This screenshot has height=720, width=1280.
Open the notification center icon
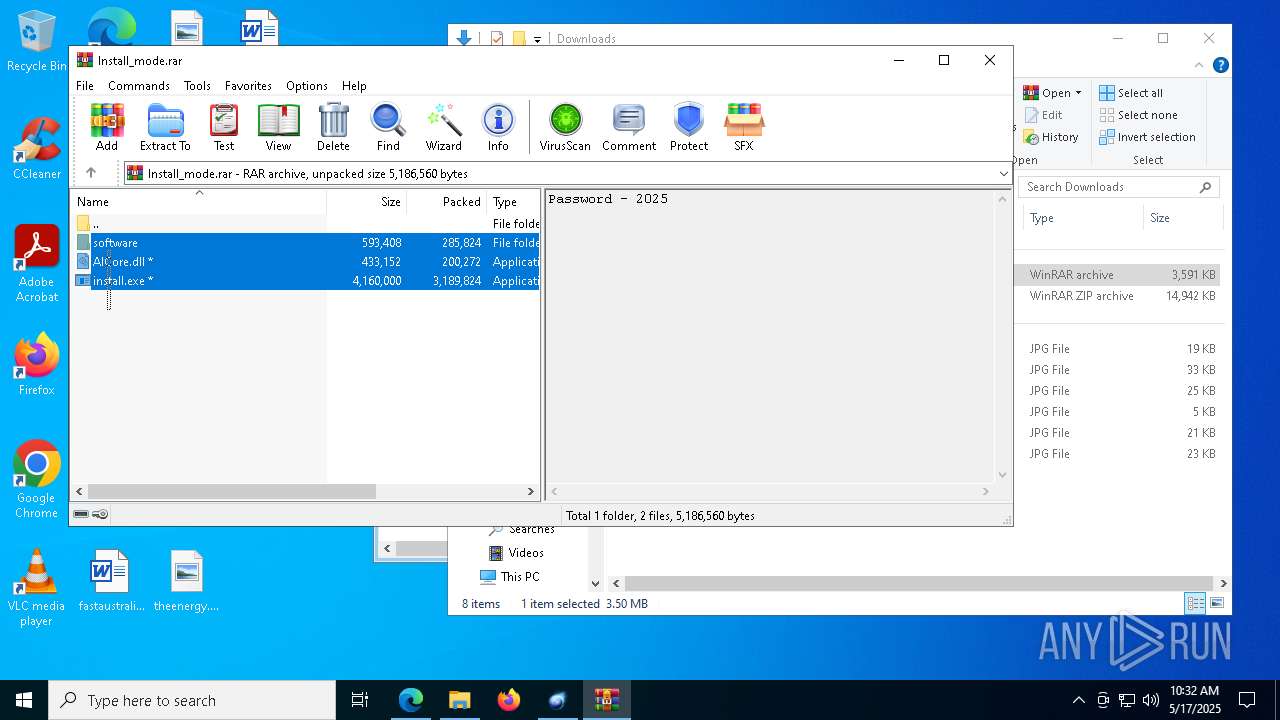(x=1247, y=700)
